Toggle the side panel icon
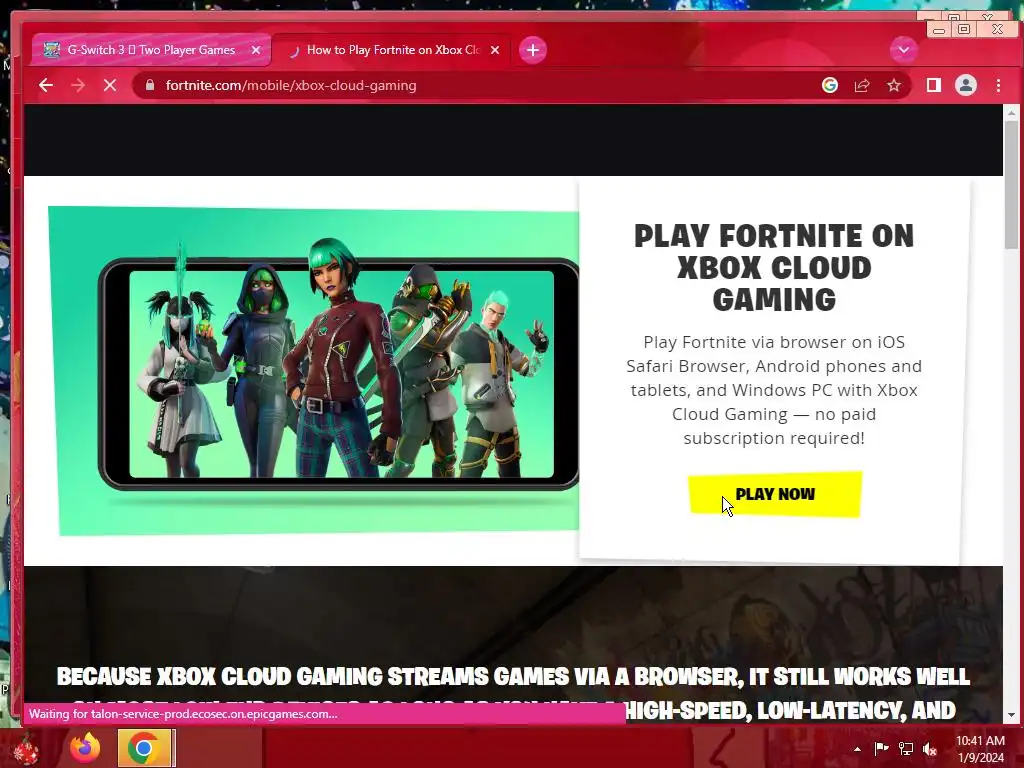Image resolution: width=1024 pixels, height=768 pixels. click(934, 85)
